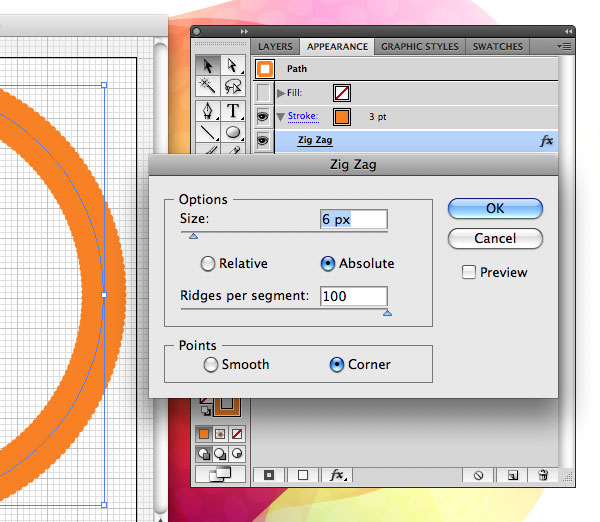Click the 3 pt stroke weight value
This screenshot has height=522, width=600.
pos(378,117)
